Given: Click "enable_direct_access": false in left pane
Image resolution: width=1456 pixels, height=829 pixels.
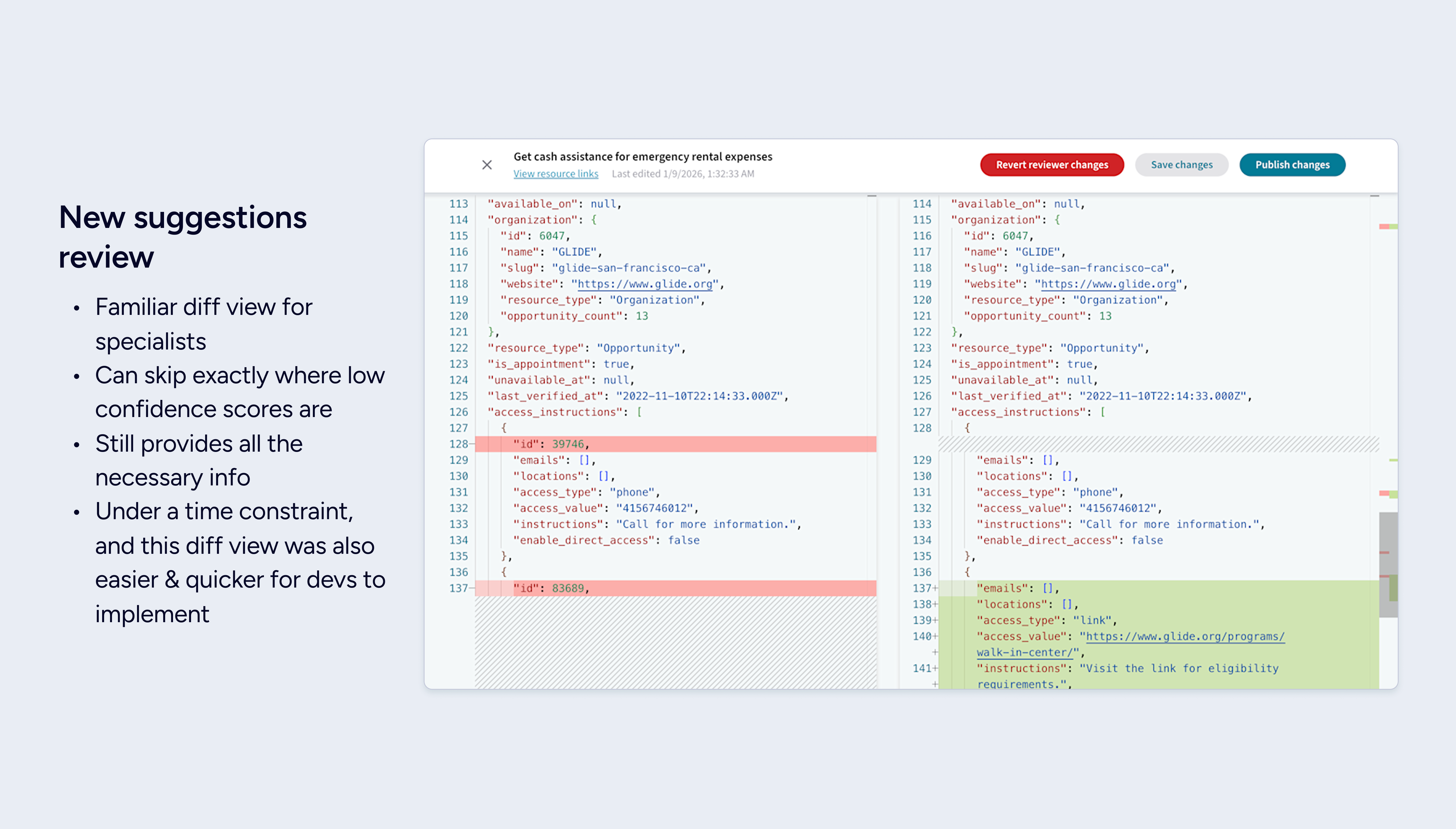Looking at the screenshot, I should click(x=606, y=540).
